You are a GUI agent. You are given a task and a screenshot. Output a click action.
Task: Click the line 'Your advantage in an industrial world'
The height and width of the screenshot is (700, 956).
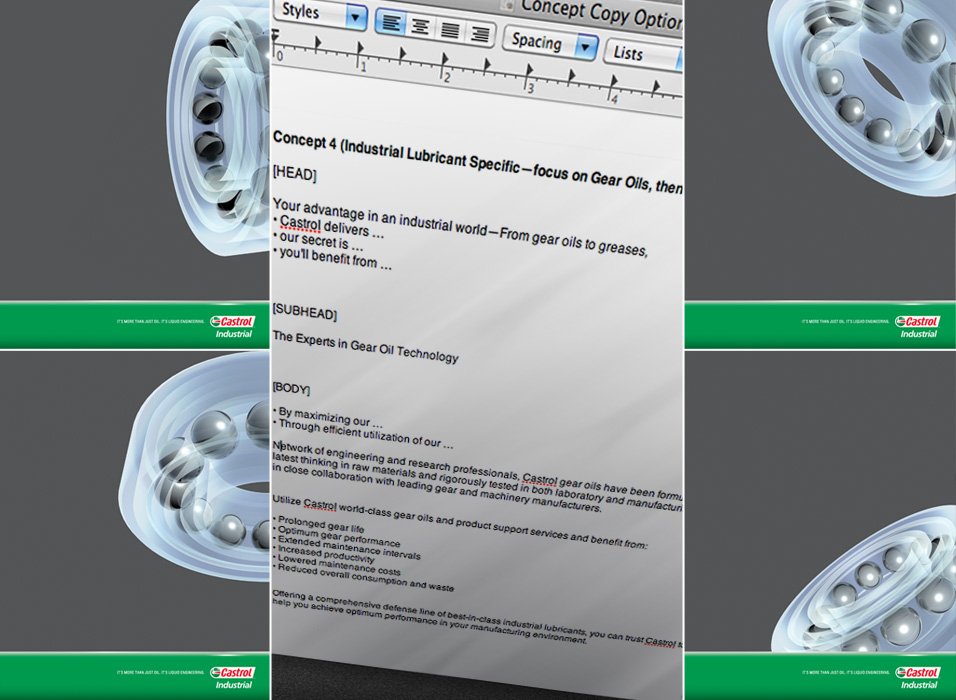point(380,218)
